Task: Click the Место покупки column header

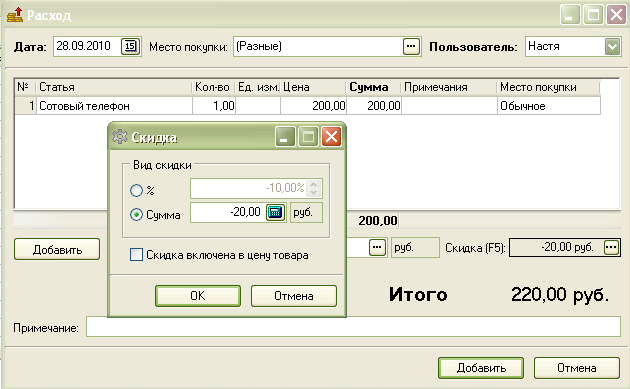Action: click(548, 87)
